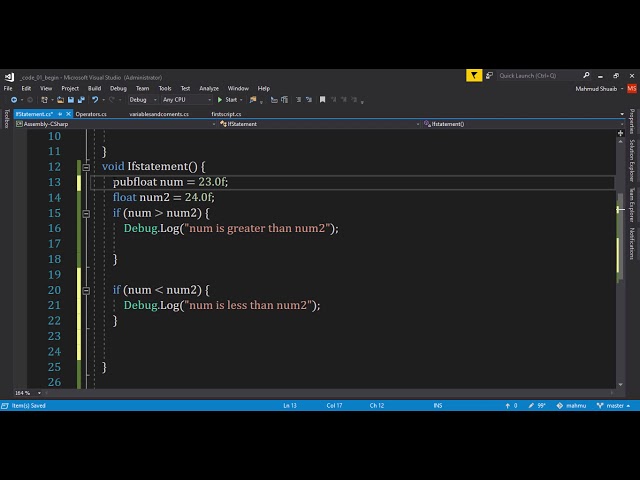640x480 pixels.
Task: Toggle a bookmark with the bookmark icon
Action: pos(322,100)
